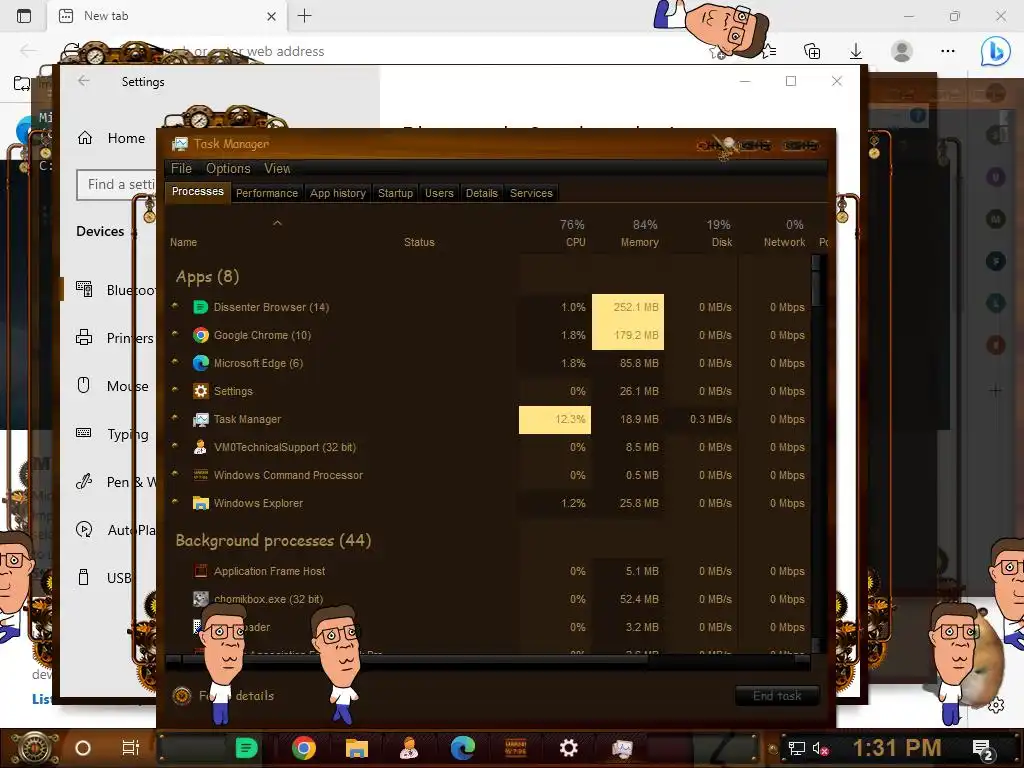Open Dissenter browser from the taskbar

coord(246,748)
